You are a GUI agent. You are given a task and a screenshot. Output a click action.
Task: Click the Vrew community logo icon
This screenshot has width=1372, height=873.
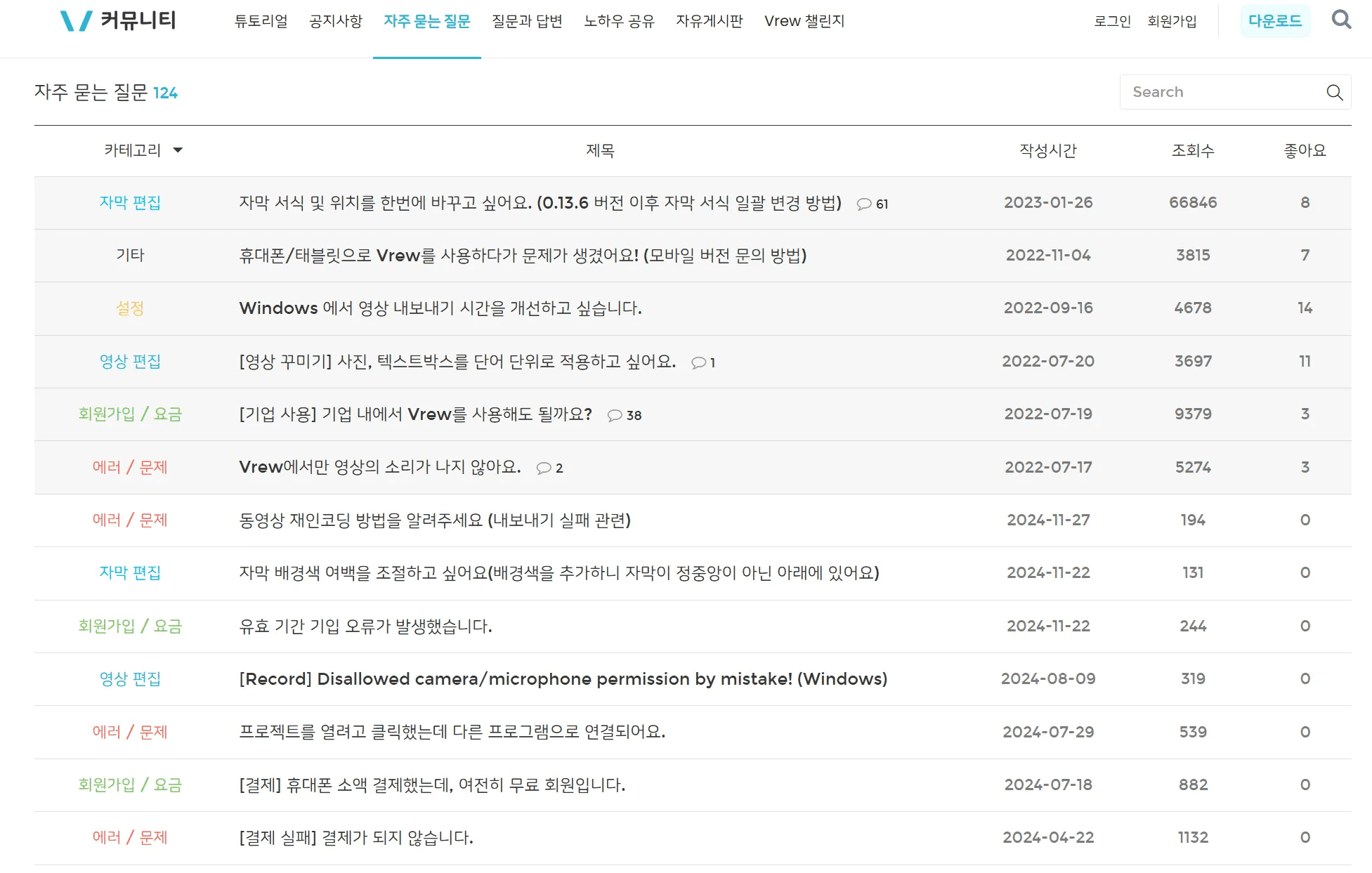(77, 21)
